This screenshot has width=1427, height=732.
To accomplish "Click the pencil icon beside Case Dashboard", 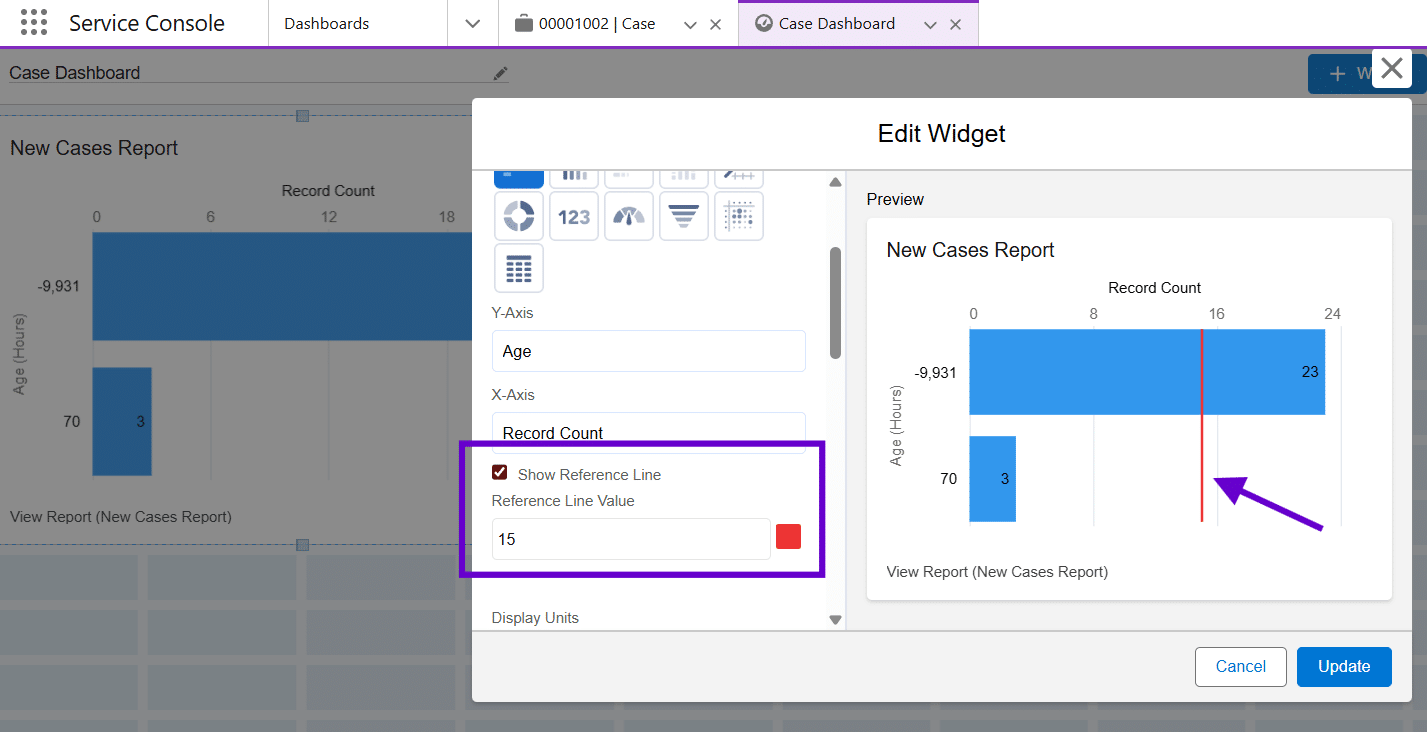I will 500,73.
